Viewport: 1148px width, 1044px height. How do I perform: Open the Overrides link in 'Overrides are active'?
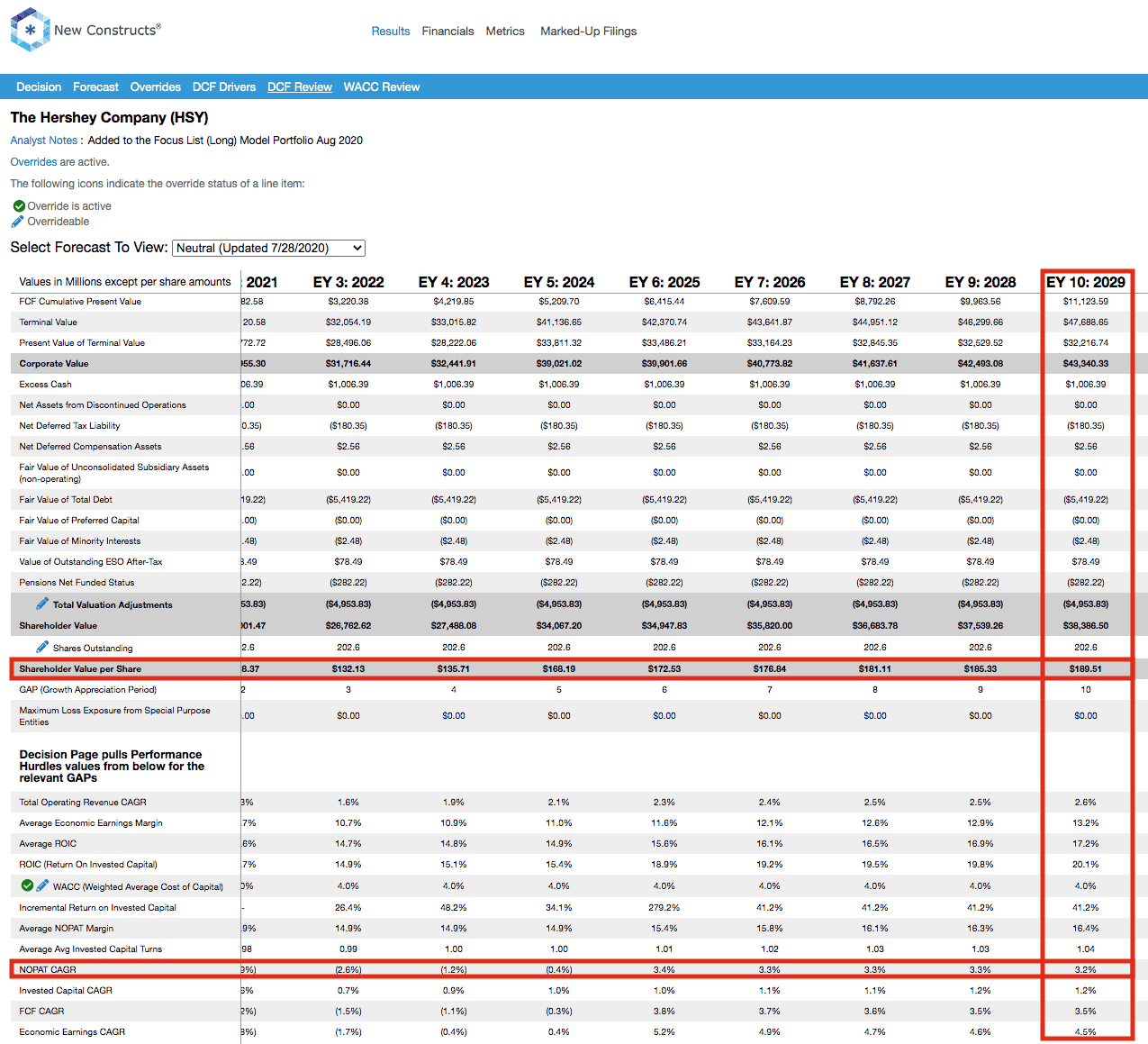coord(33,162)
